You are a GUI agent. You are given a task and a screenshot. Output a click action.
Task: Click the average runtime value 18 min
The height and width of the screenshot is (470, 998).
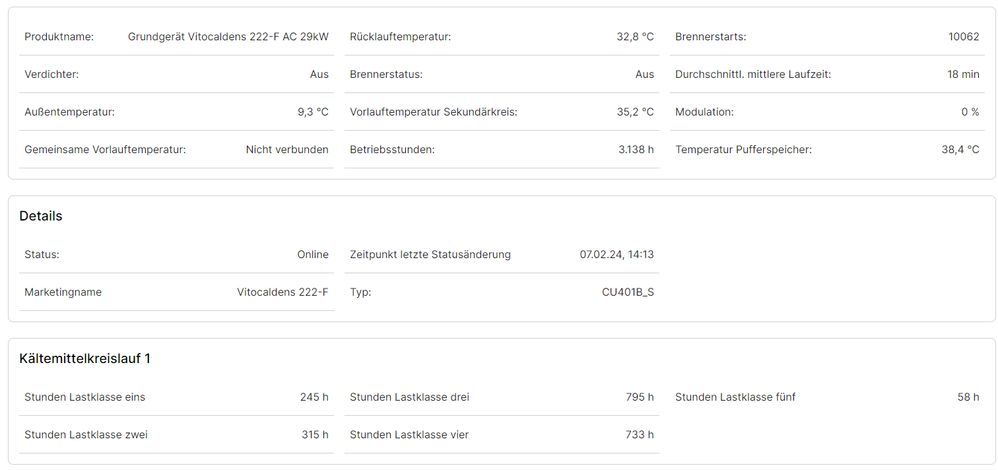tap(963, 74)
